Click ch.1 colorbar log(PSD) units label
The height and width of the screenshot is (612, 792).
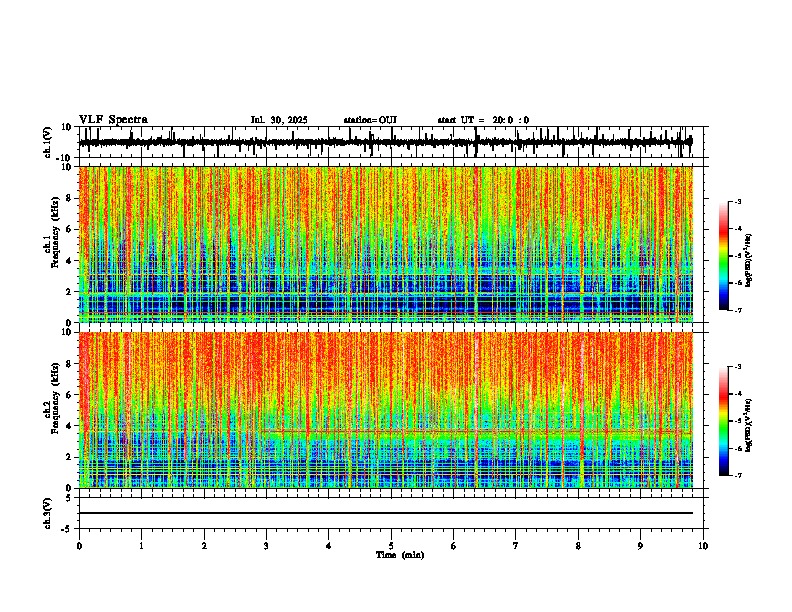(x=749, y=260)
